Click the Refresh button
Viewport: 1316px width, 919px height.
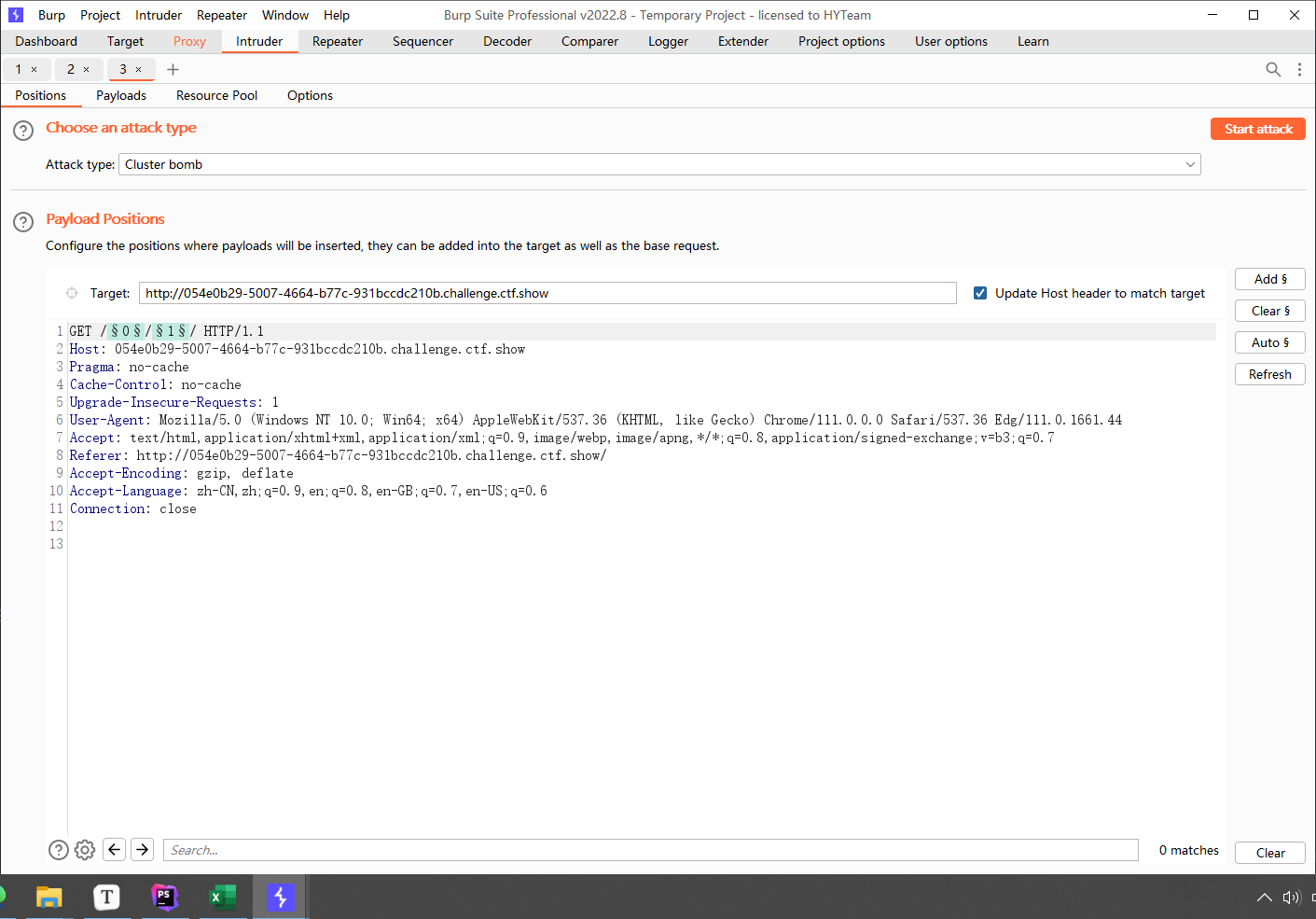point(1270,374)
